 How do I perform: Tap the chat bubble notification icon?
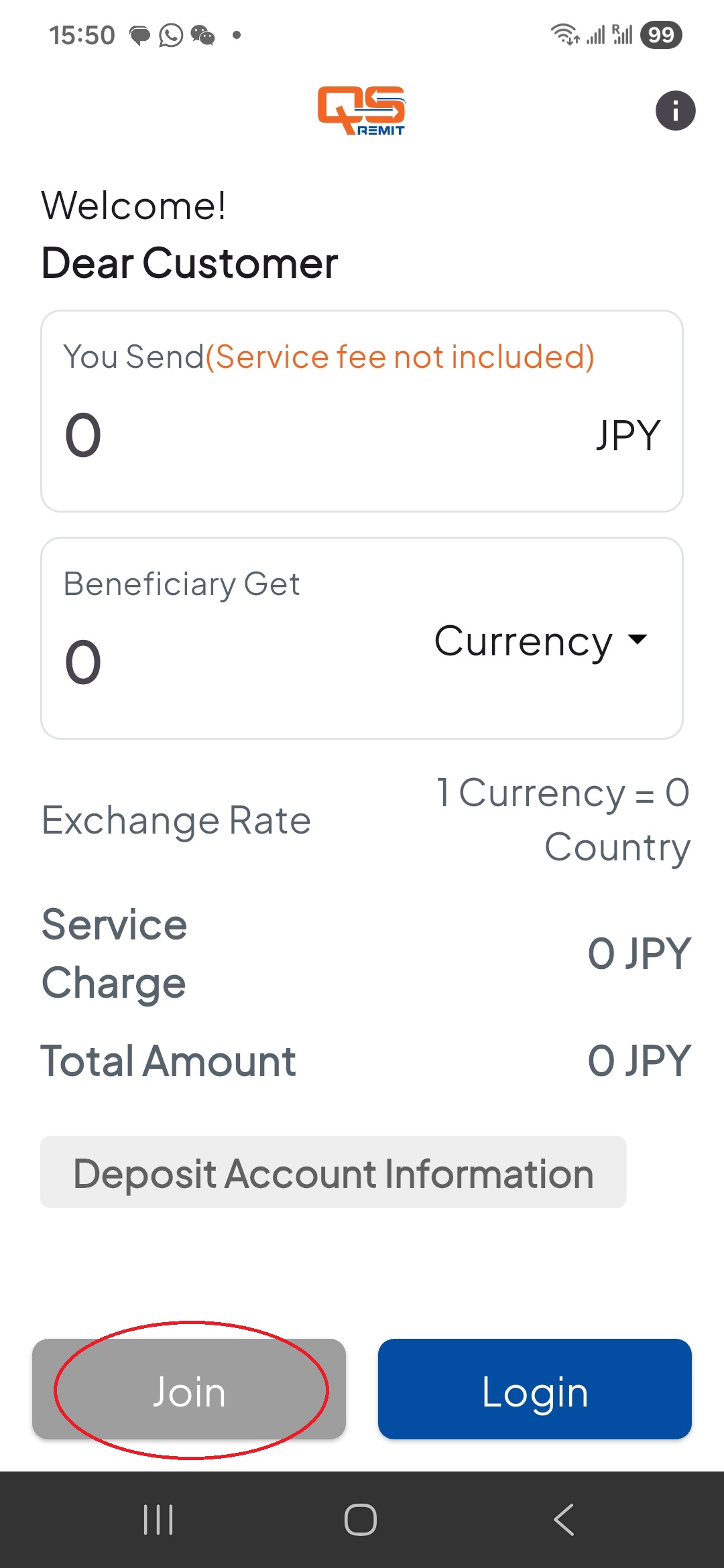(139, 35)
